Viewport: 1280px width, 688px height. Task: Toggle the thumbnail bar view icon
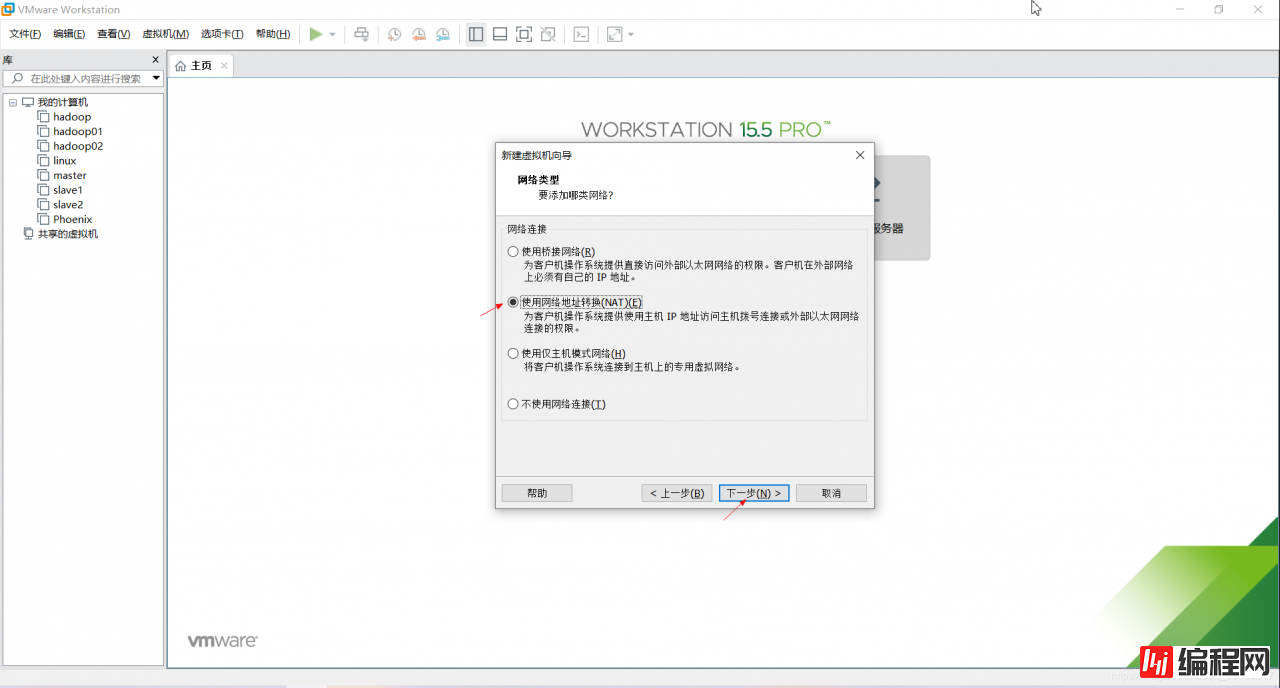click(x=500, y=34)
